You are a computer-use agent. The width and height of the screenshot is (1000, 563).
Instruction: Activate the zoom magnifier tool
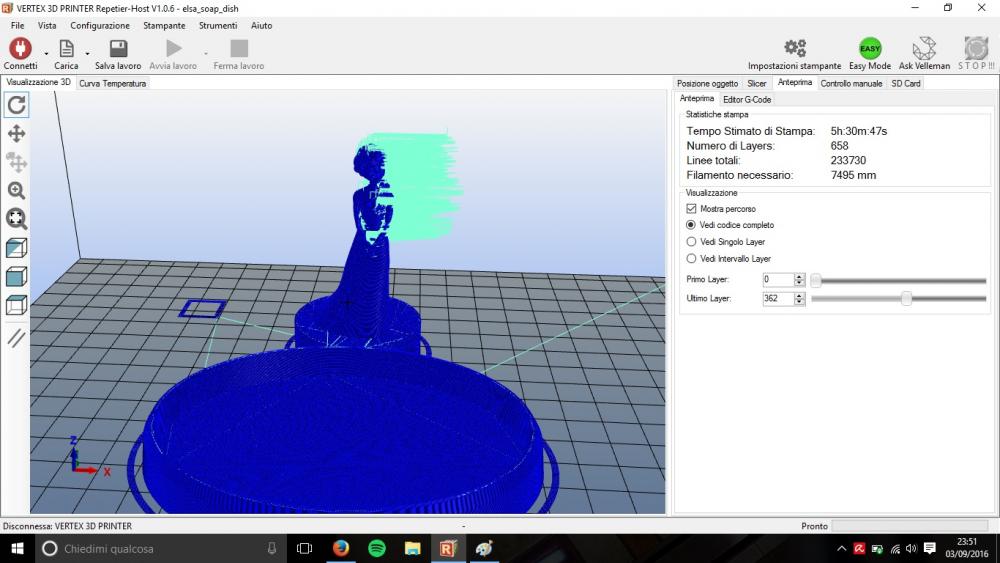click(17, 190)
